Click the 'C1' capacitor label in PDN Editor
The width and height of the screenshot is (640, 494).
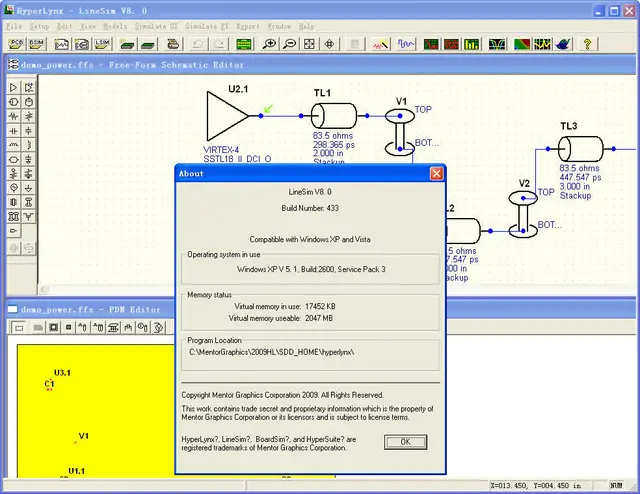49,384
